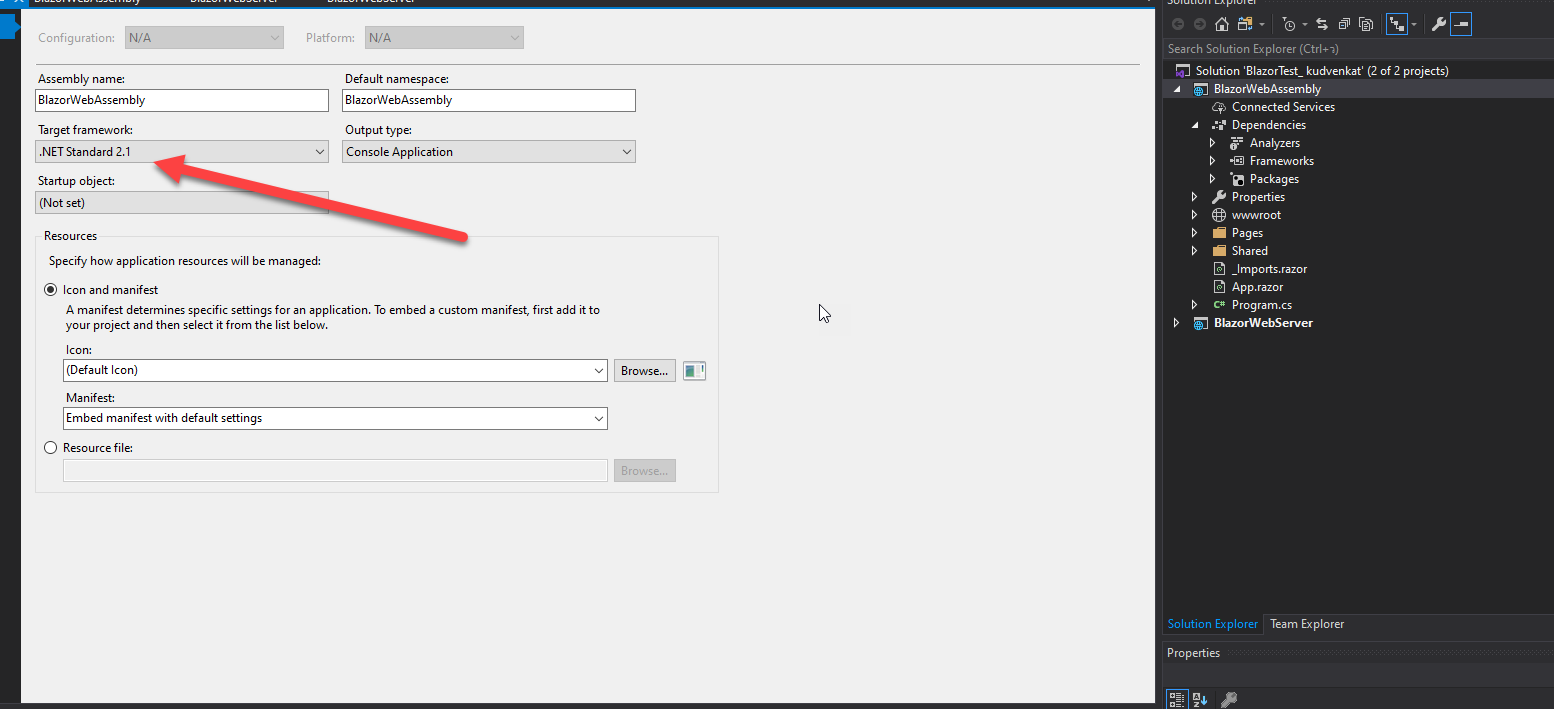Choose the Resource file option
This screenshot has width=1554, height=709.
pos(50,447)
